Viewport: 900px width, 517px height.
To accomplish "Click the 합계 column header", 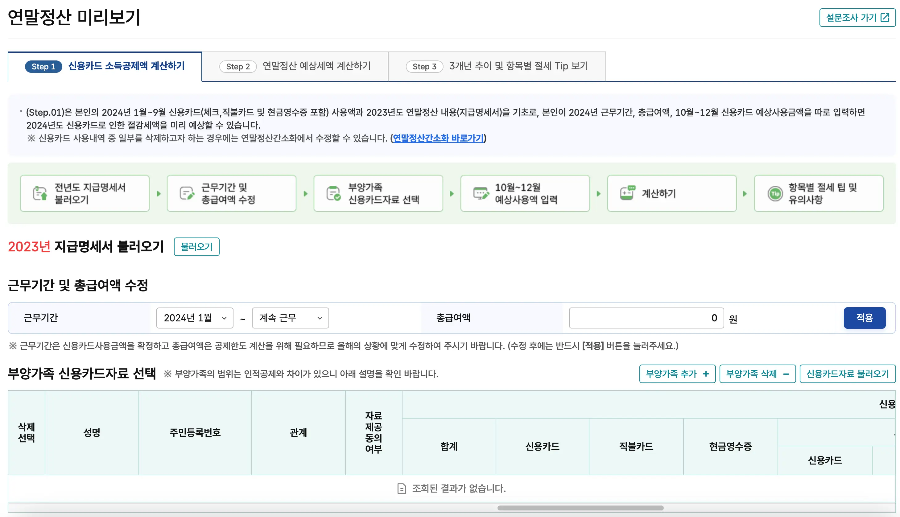I will pos(449,446).
